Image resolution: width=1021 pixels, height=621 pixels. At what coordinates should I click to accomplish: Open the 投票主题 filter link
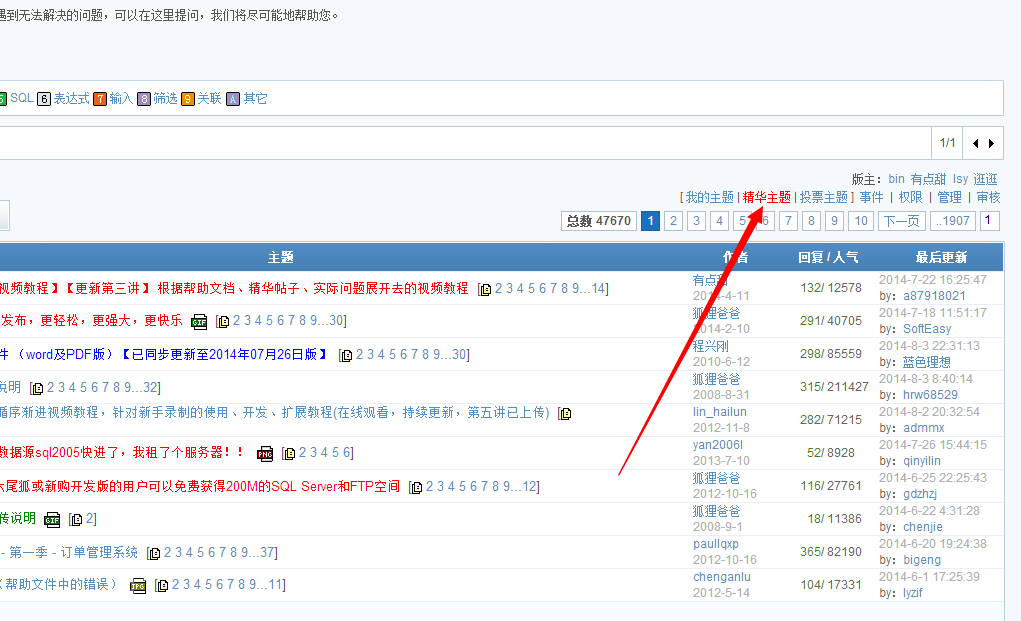(x=823, y=198)
